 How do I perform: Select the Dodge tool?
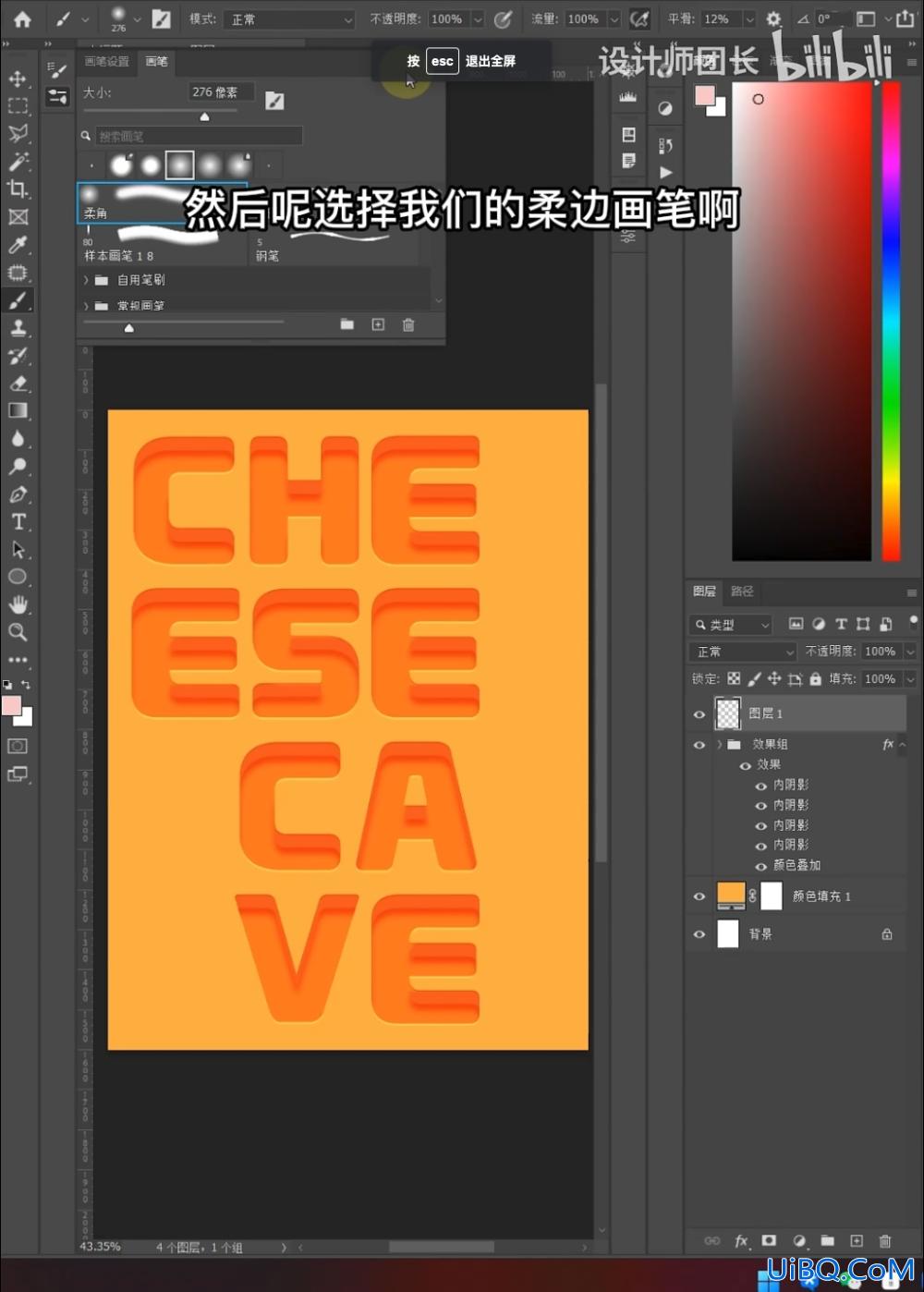click(18, 467)
